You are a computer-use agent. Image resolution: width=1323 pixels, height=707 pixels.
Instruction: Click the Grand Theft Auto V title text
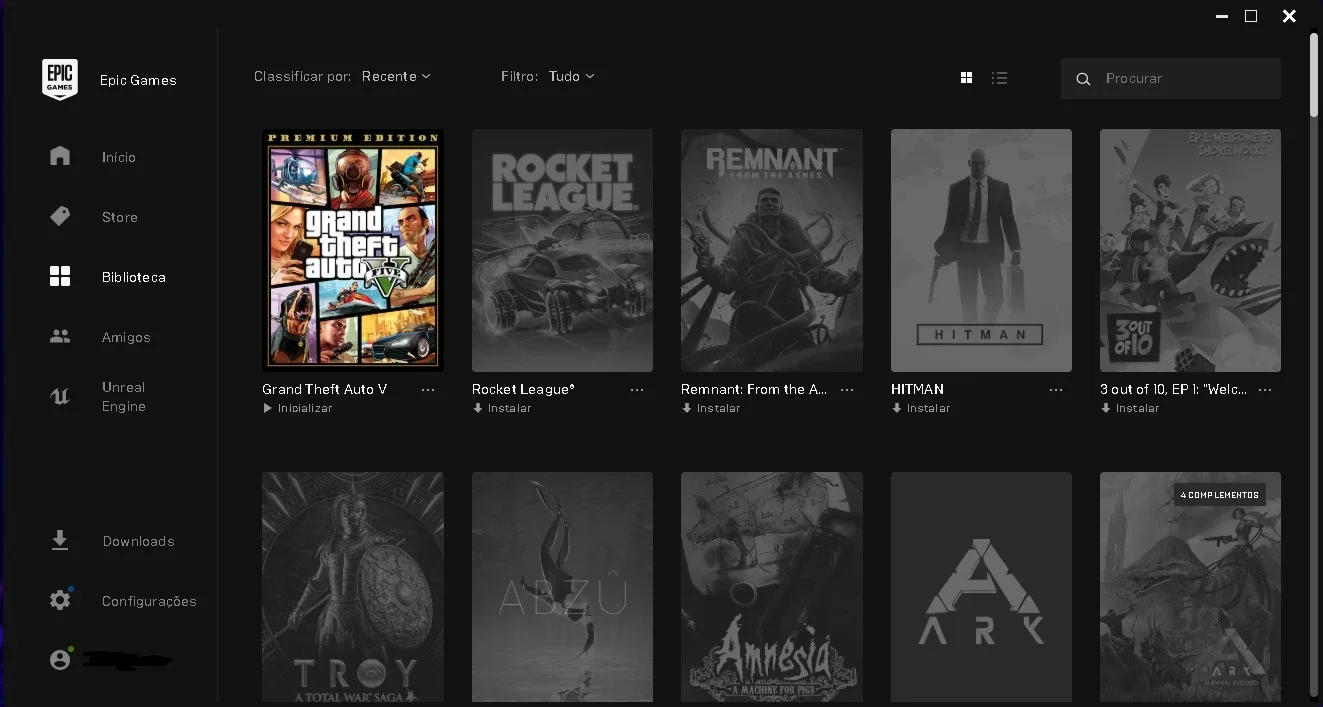[324, 389]
